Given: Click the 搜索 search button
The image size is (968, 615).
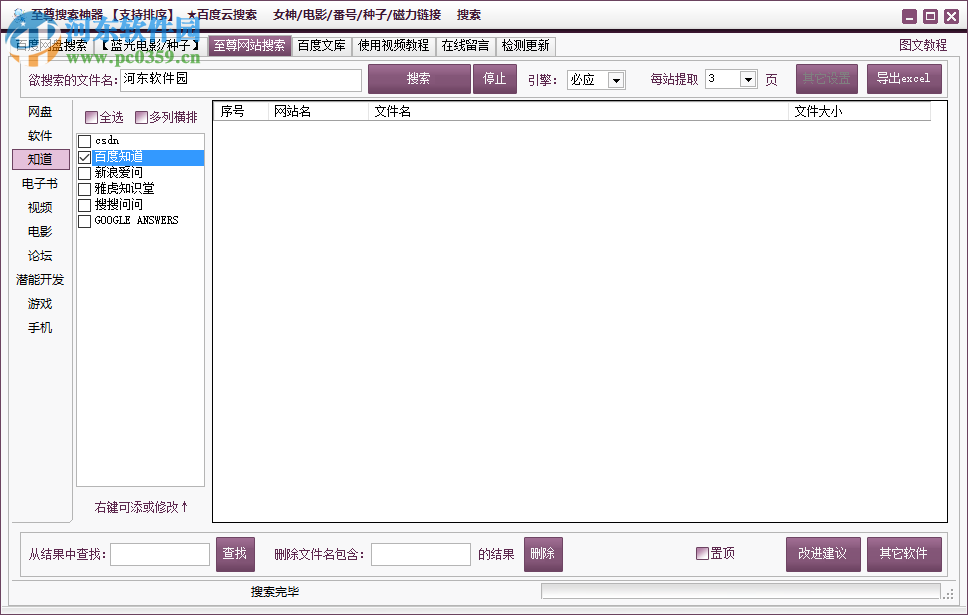Looking at the screenshot, I should click(419, 79).
